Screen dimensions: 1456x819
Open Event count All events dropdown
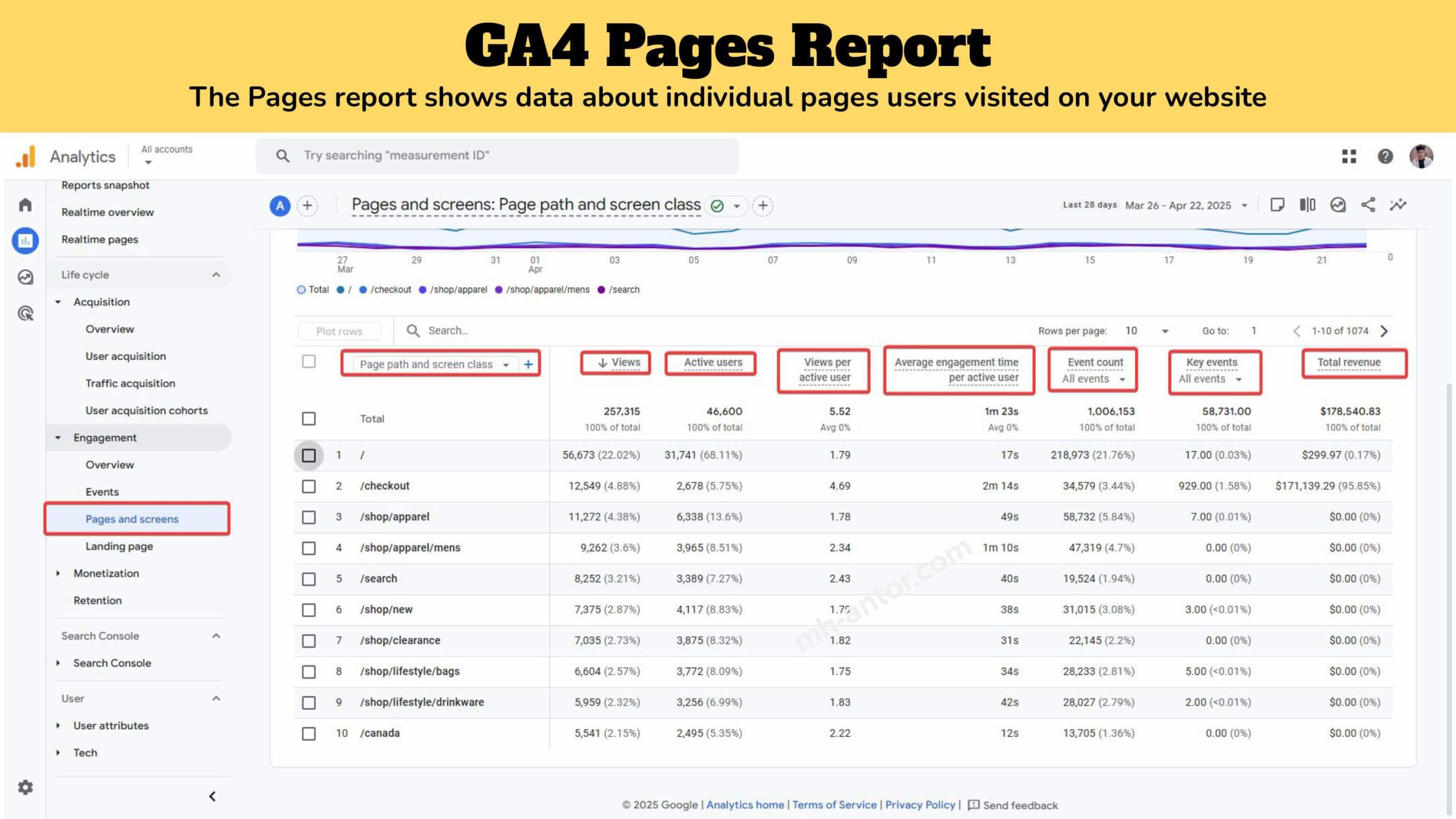pos(1094,379)
